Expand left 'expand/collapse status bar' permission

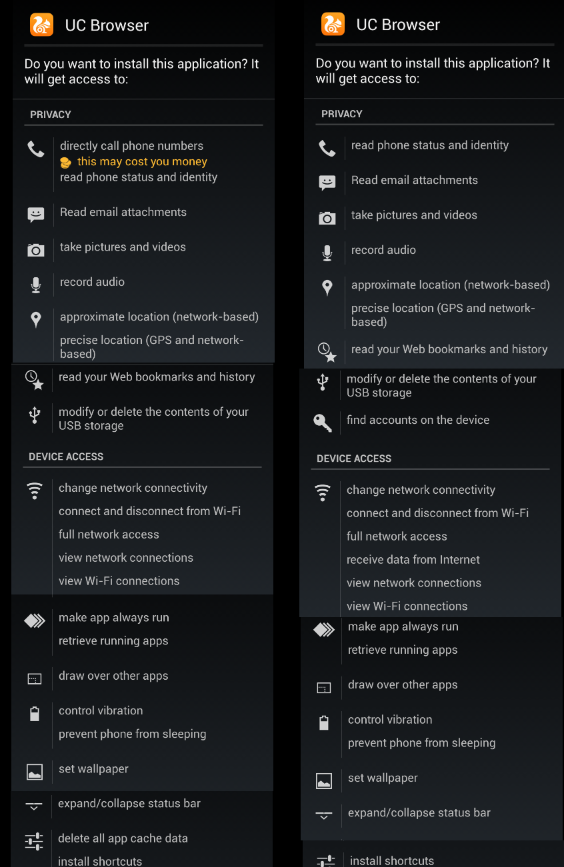[x=129, y=803]
